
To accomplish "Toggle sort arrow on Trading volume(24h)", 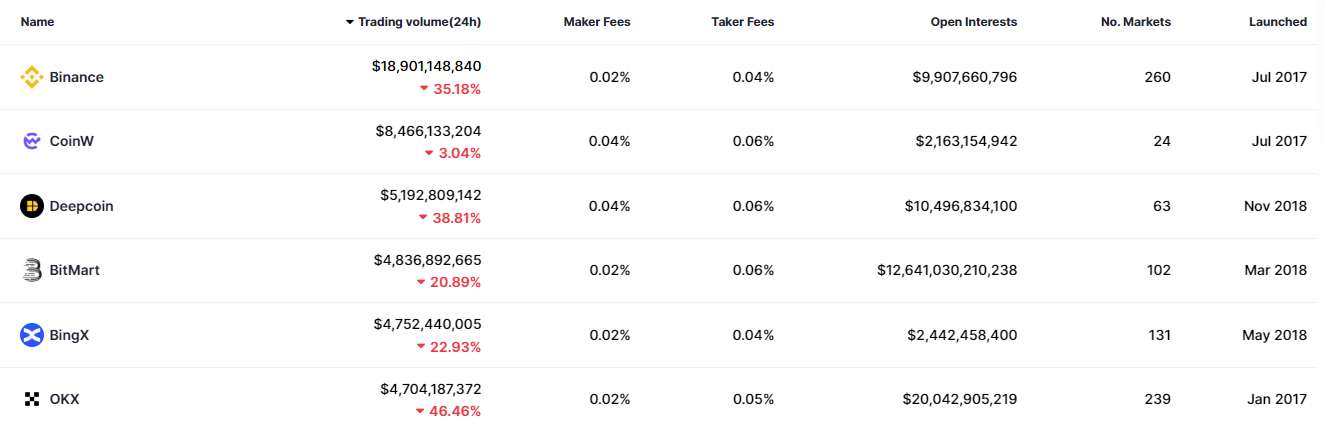I will pyautogui.click(x=350, y=22).
